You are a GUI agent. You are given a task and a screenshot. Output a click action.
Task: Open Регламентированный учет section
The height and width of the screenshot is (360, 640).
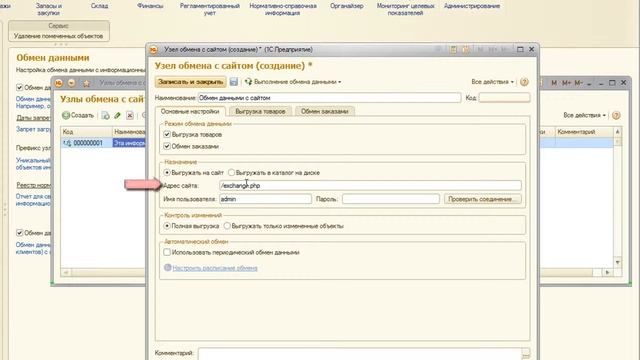click(210, 9)
